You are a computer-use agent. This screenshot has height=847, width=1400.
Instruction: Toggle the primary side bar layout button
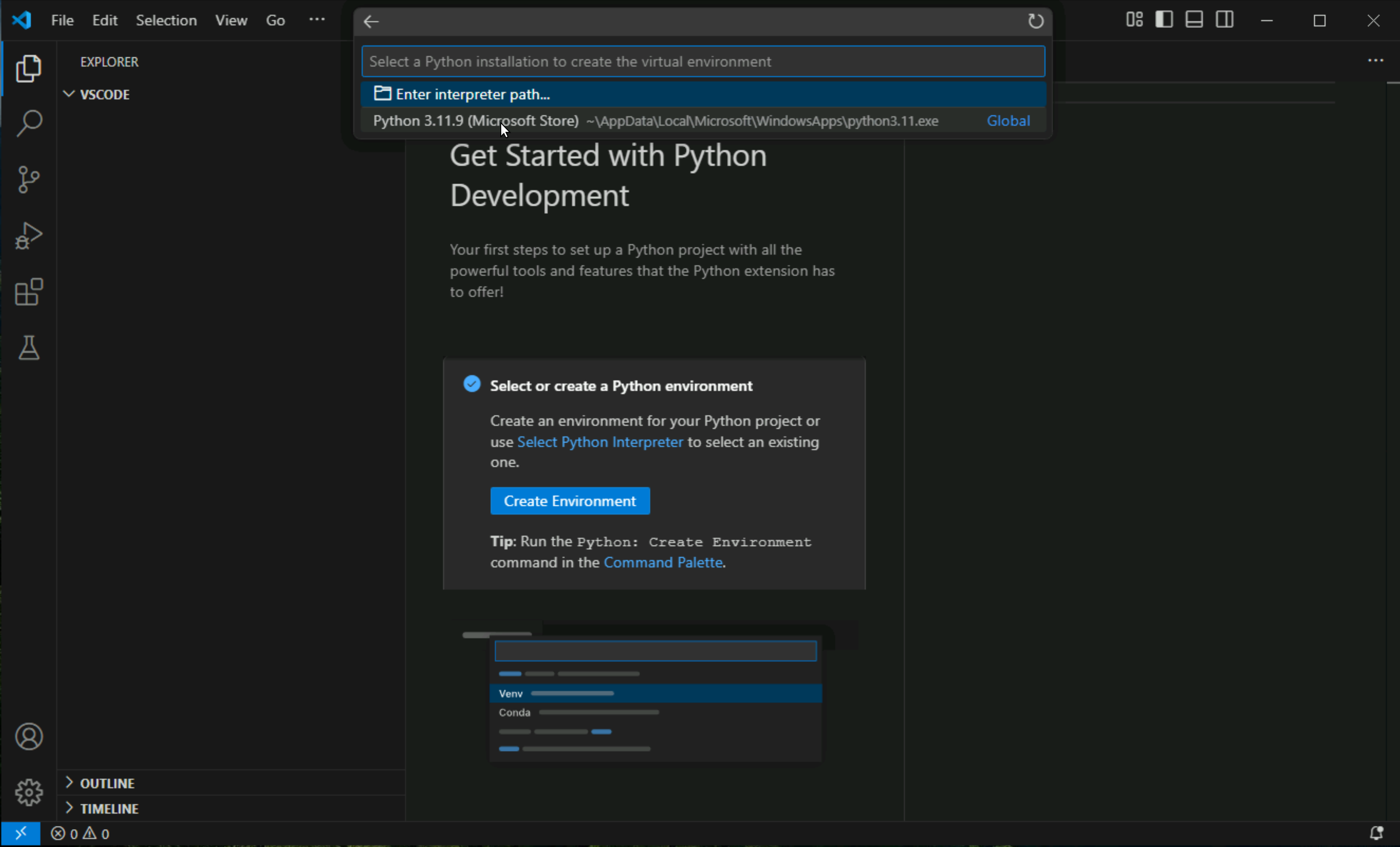(1164, 20)
